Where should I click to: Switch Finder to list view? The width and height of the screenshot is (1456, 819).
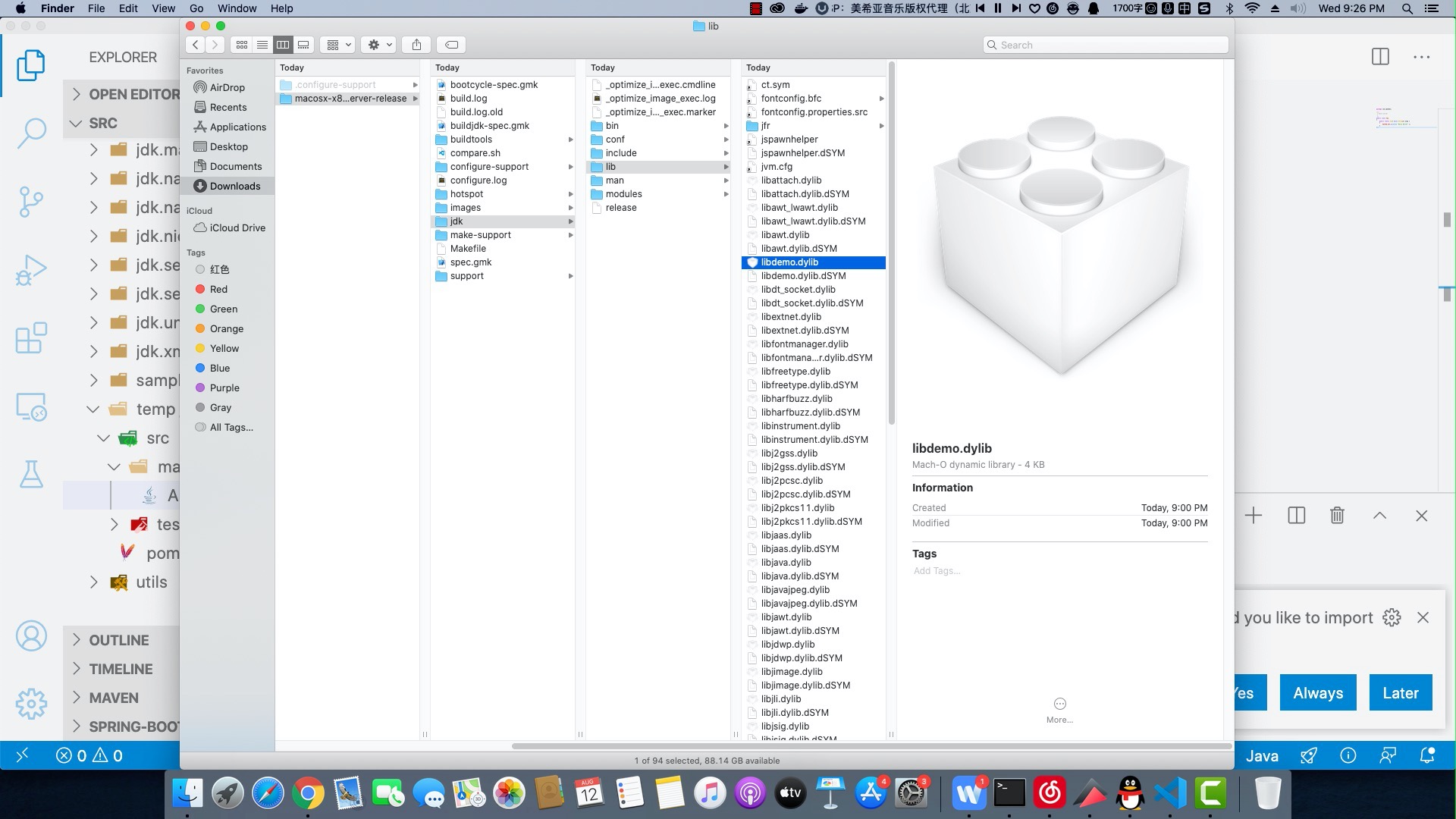click(262, 45)
